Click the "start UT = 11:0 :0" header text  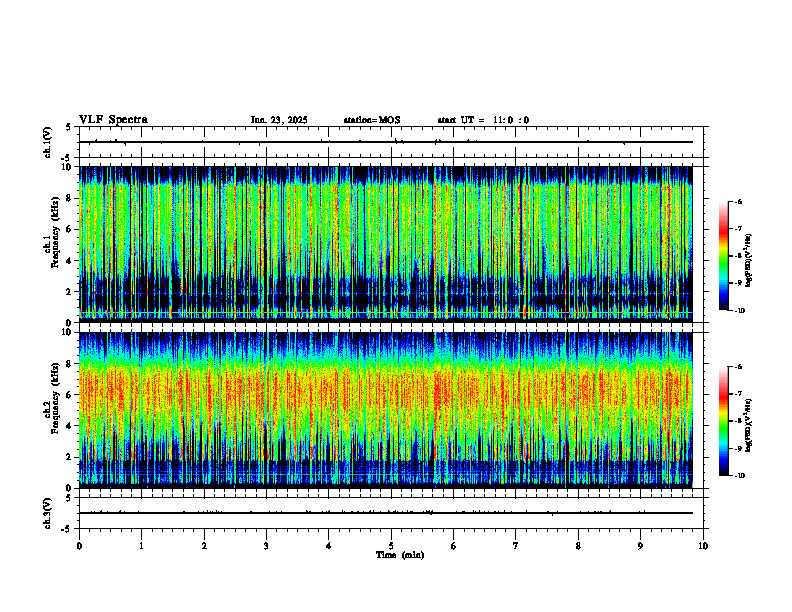click(483, 120)
